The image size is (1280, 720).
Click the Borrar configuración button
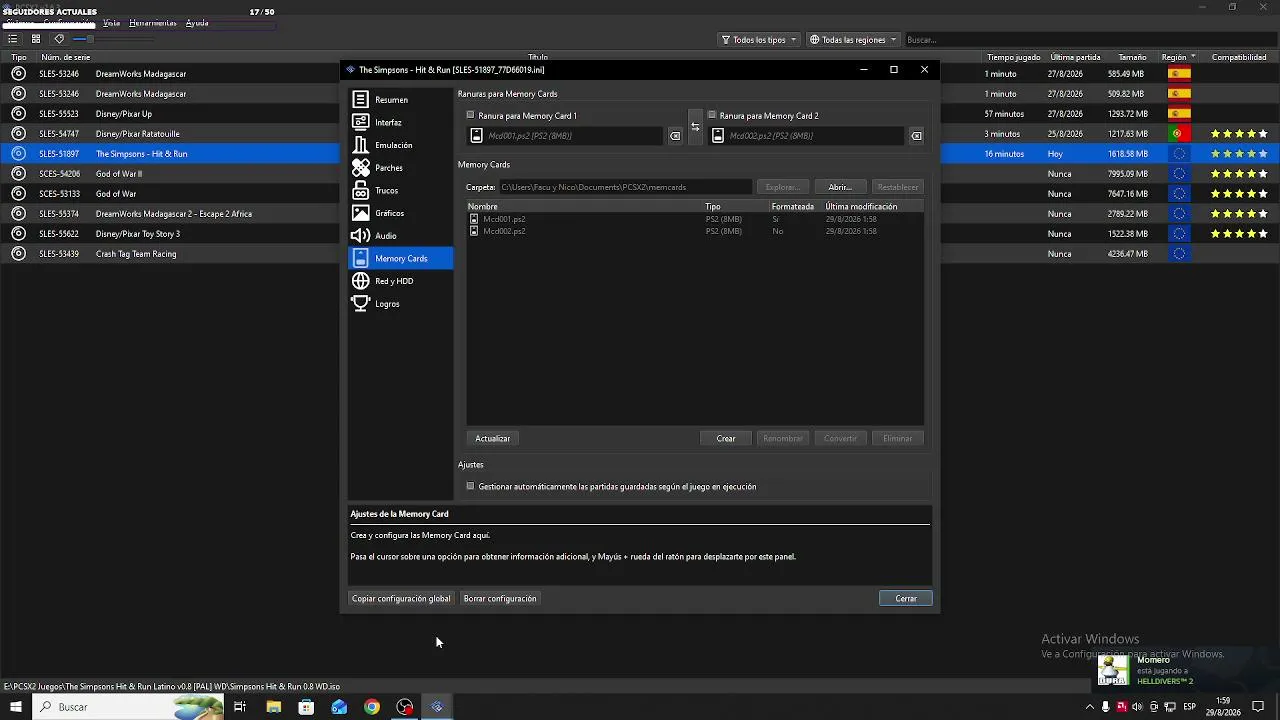[500, 599]
